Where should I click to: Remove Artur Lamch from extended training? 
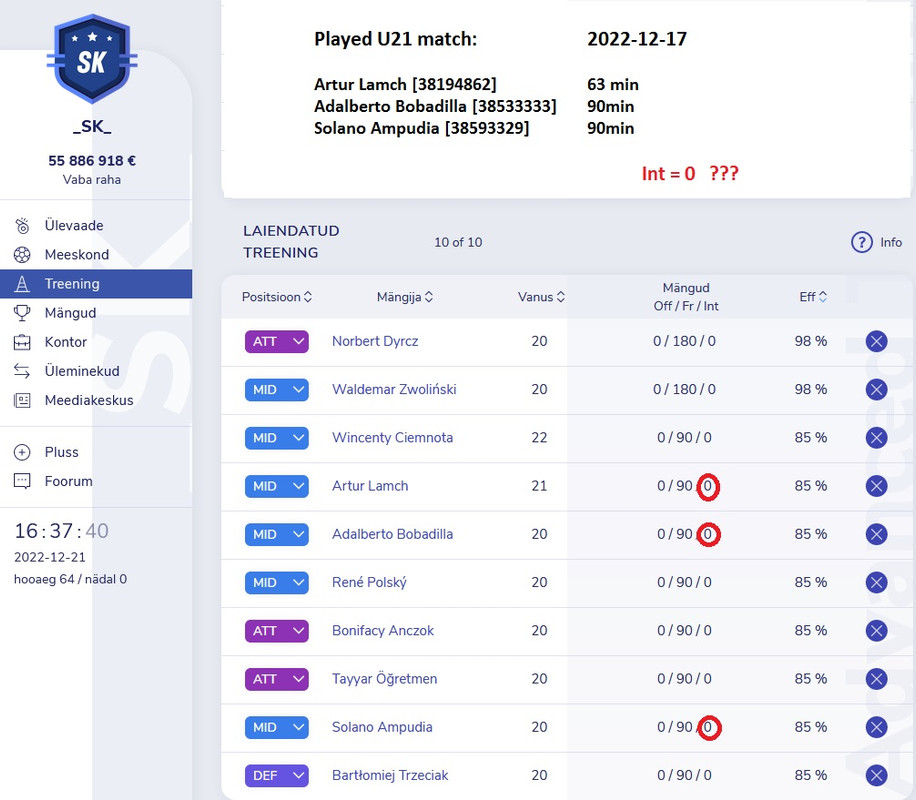pyautogui.click(x=876, y=486)
